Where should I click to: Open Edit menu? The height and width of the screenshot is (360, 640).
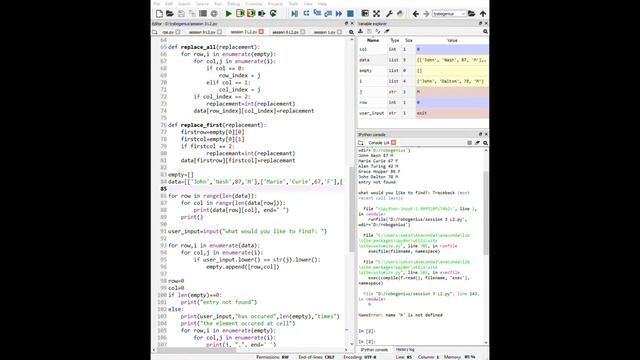coord(169,4)
